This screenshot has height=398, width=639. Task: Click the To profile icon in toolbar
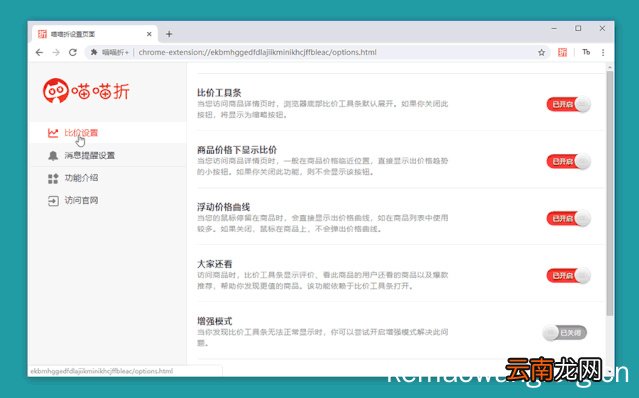(x=586, y=52)
